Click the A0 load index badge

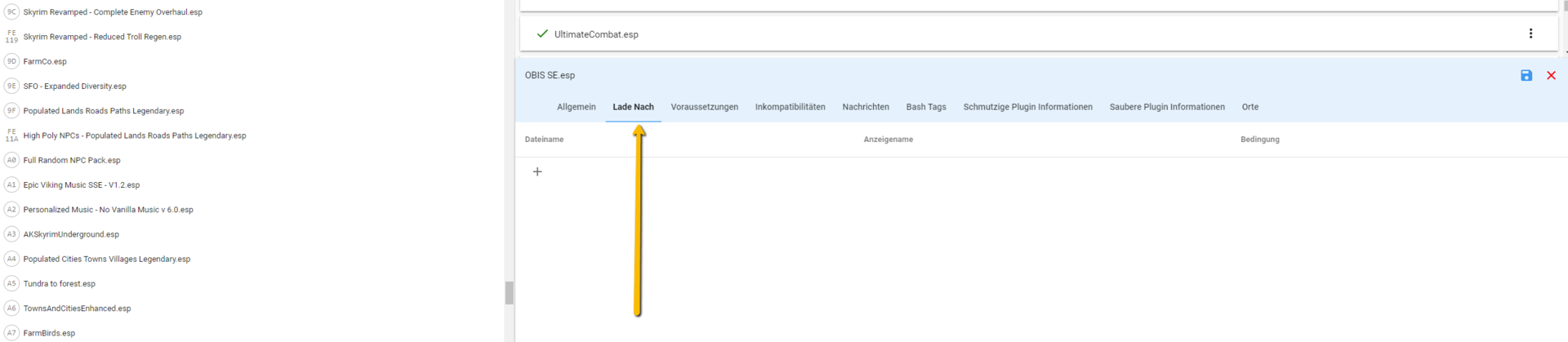(11, 160)
